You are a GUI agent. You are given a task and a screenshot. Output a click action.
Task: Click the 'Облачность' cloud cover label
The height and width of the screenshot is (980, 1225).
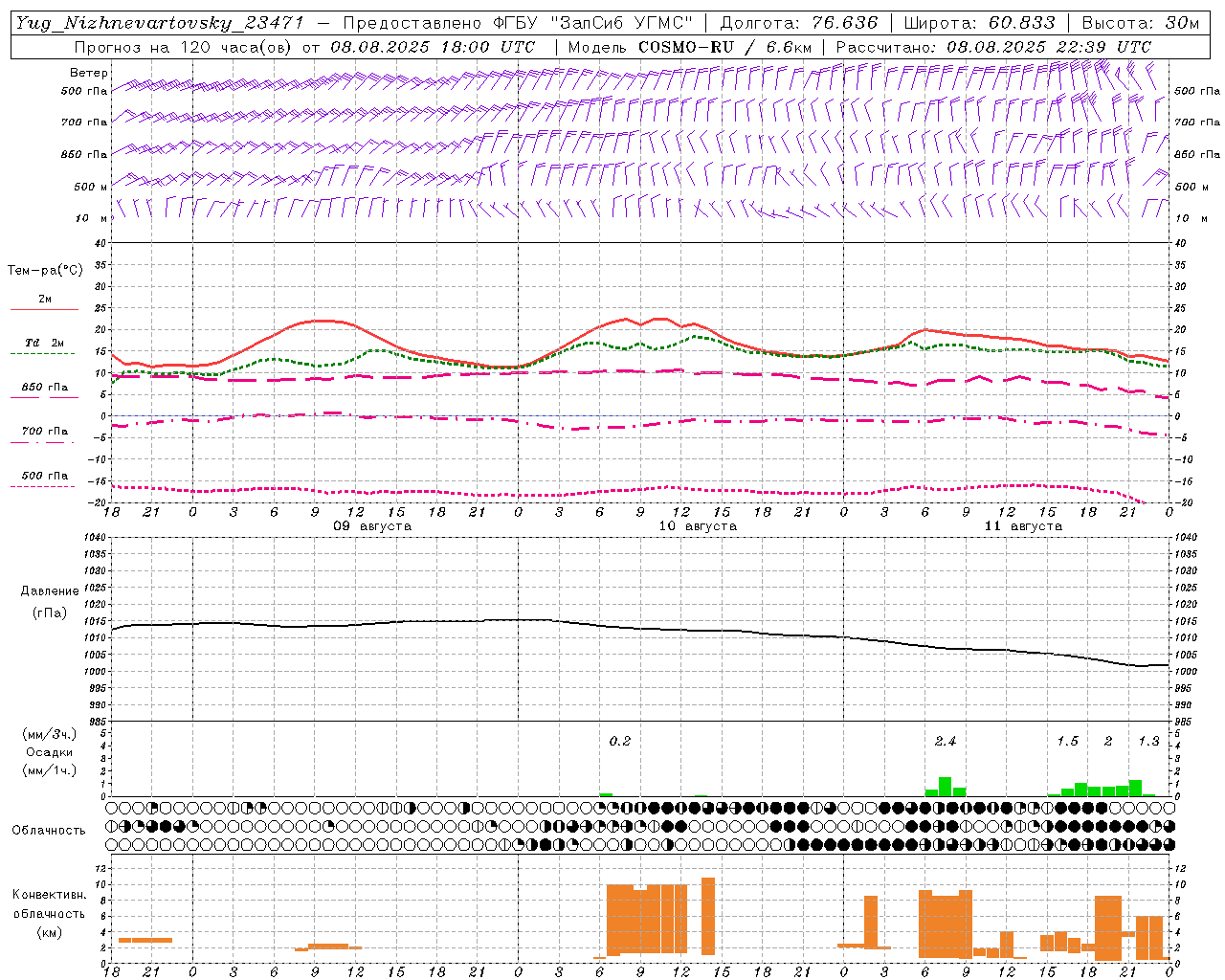[x=49, y=830]
